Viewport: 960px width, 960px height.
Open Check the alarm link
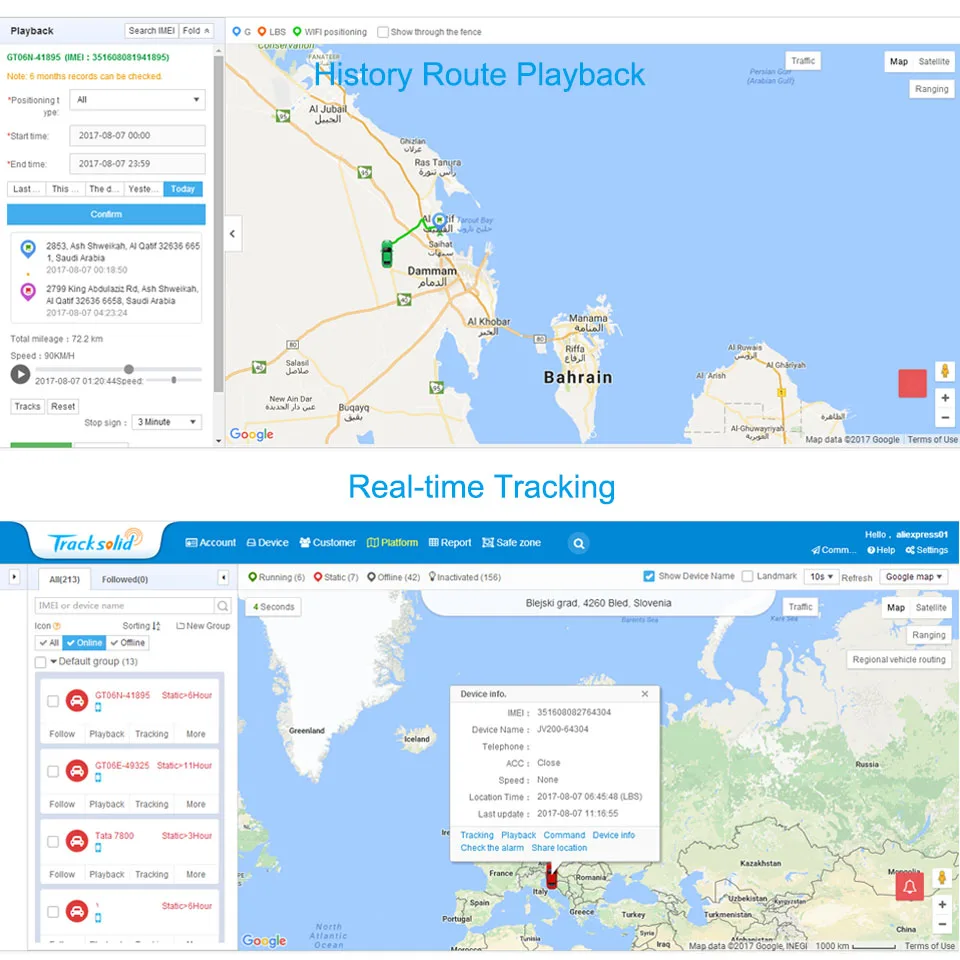point(492,848)
